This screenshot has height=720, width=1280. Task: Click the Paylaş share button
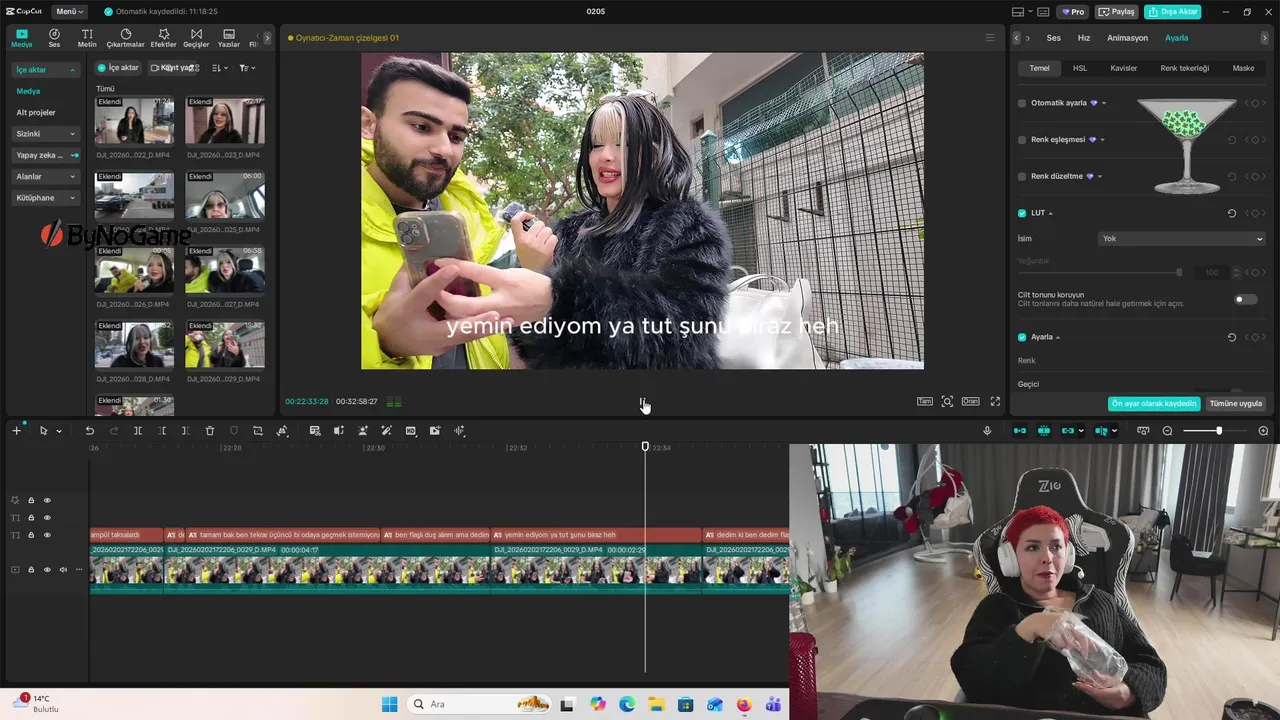[1117, 12]
